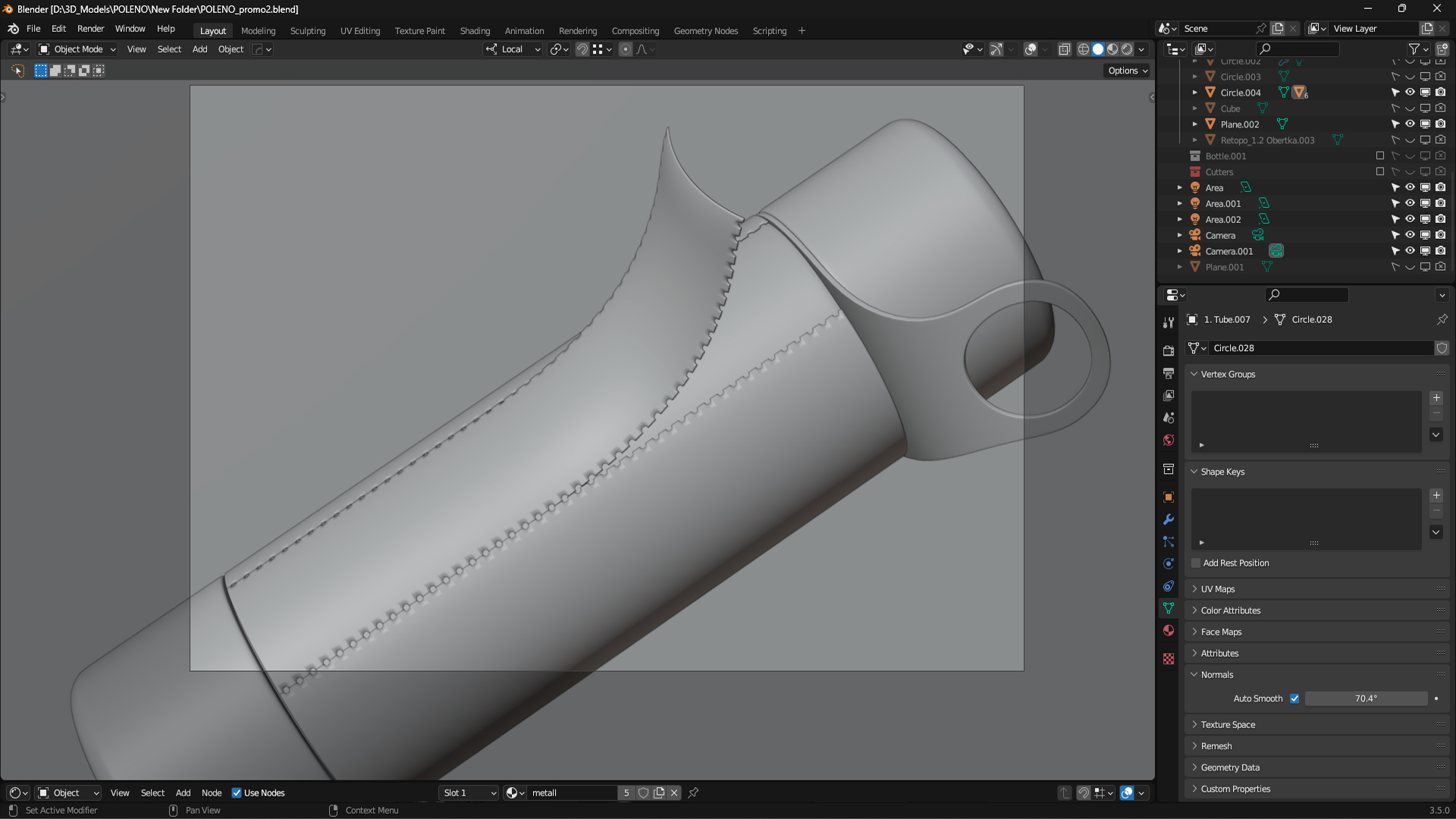Image resolution: width=1456 pixels, height=819 pixels.
Task: Open the World properties tab
Action: (1169, 441)
